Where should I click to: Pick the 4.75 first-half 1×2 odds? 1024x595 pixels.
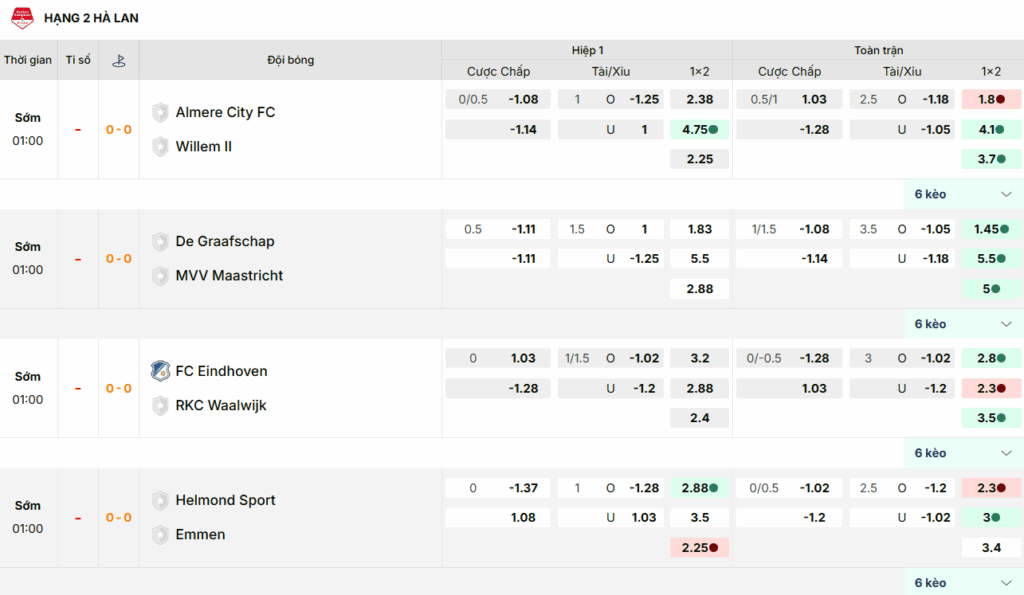pyautogui.click(x=699, y=129)
